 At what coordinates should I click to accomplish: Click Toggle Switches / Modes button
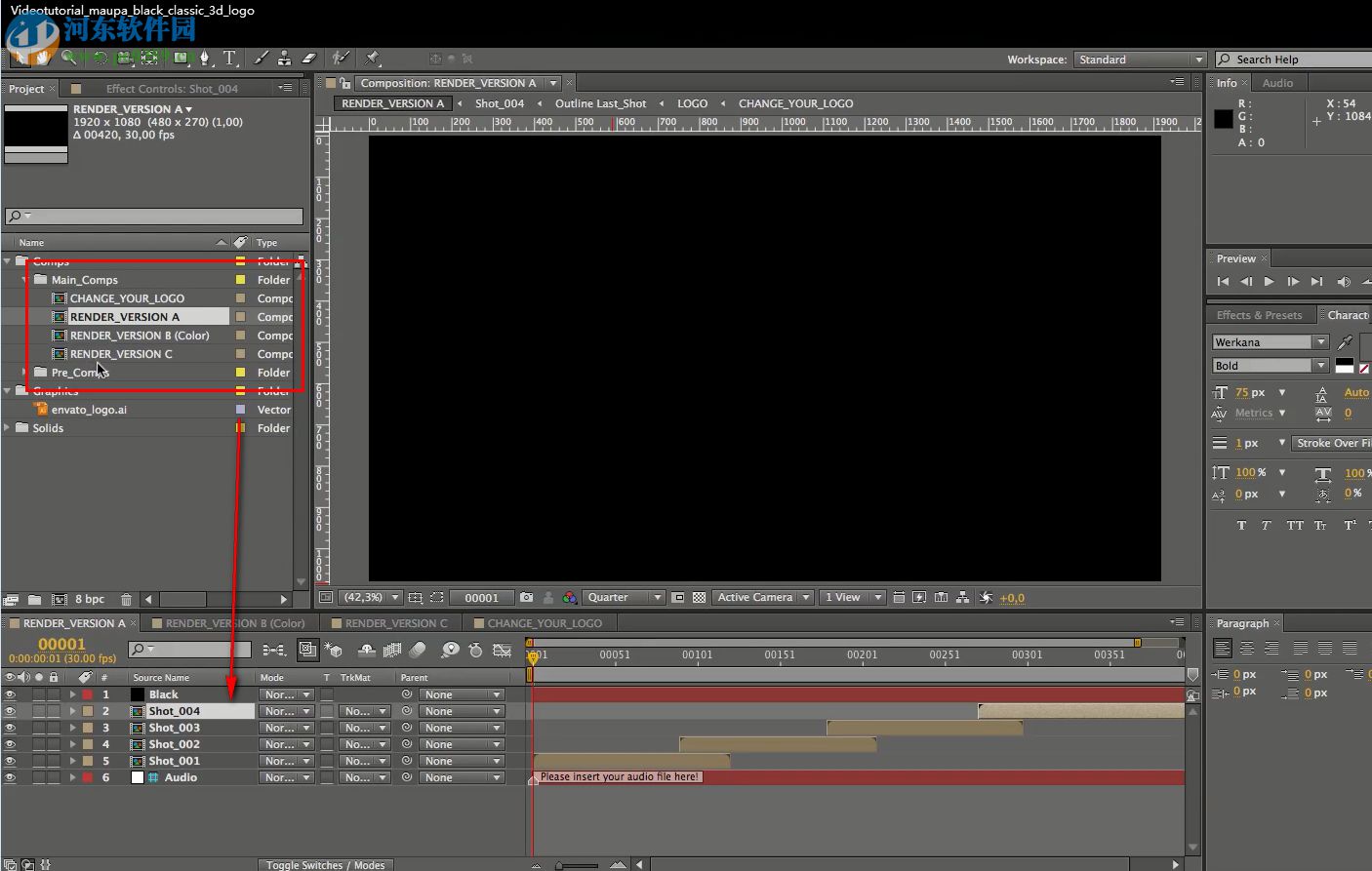click(x=326, y=865)
